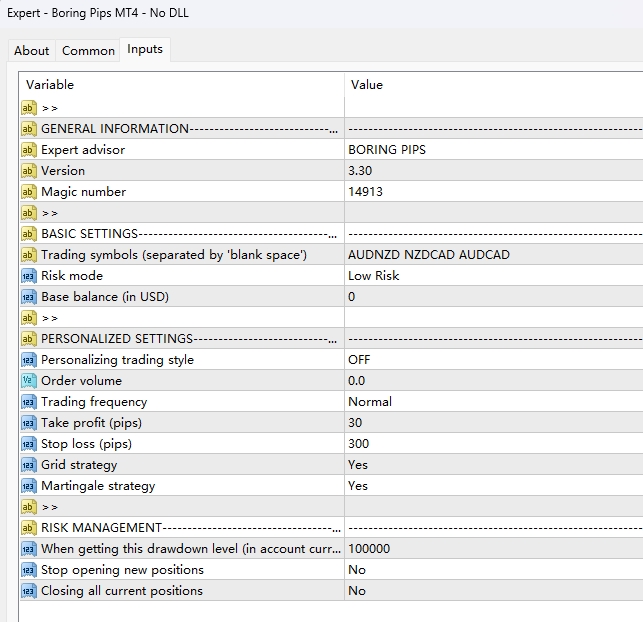The height and width of the screenshot is (622, 643).
Task: Select 'Grid strategy' variable name
Action: [79, 465]
